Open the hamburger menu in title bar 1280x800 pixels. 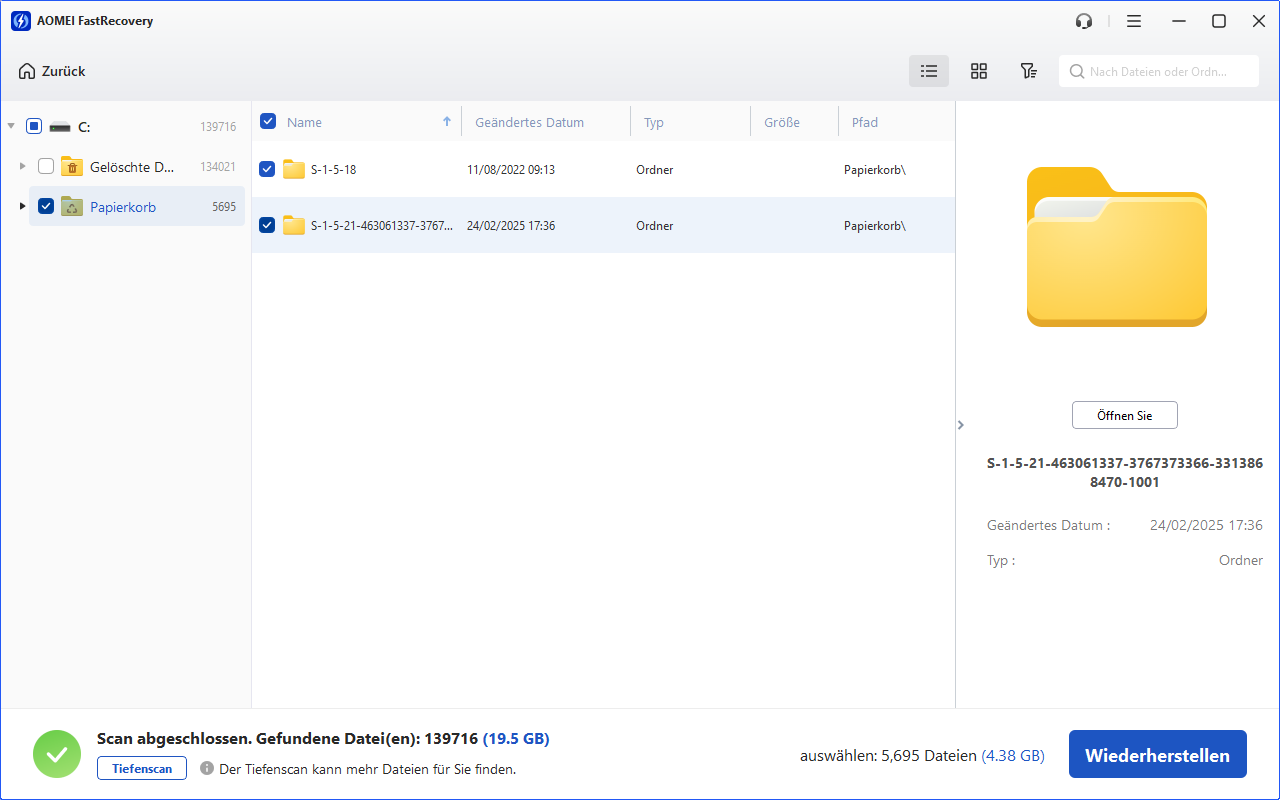tap(1134, 21)
